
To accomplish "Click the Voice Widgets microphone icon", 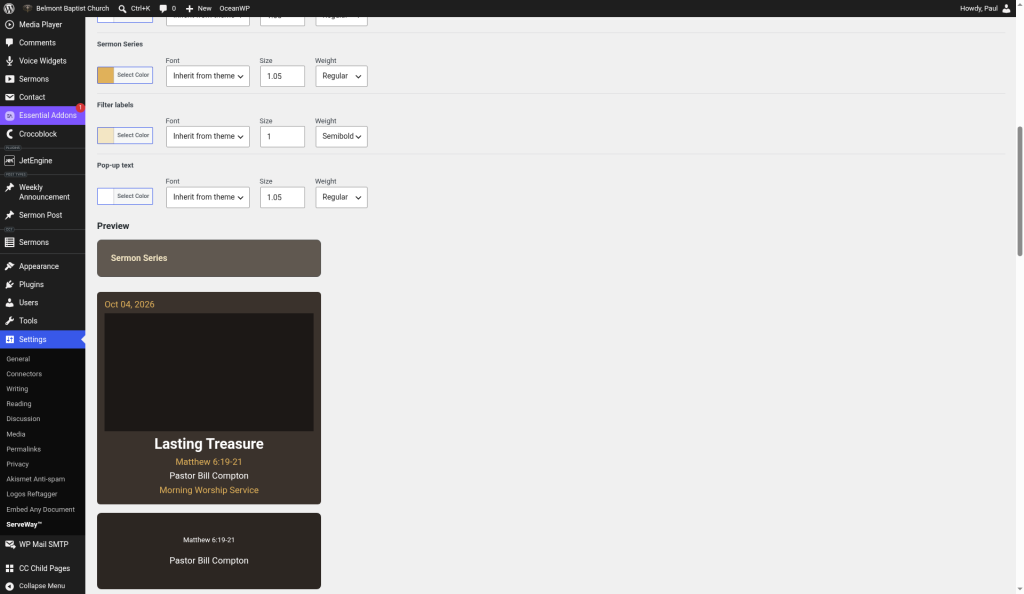I will point(9,61).
